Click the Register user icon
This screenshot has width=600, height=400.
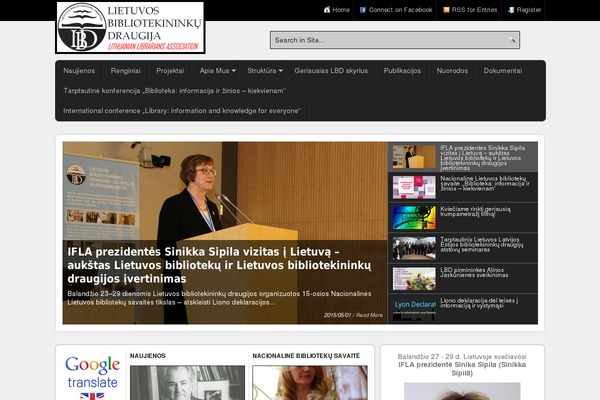[511, 10]
